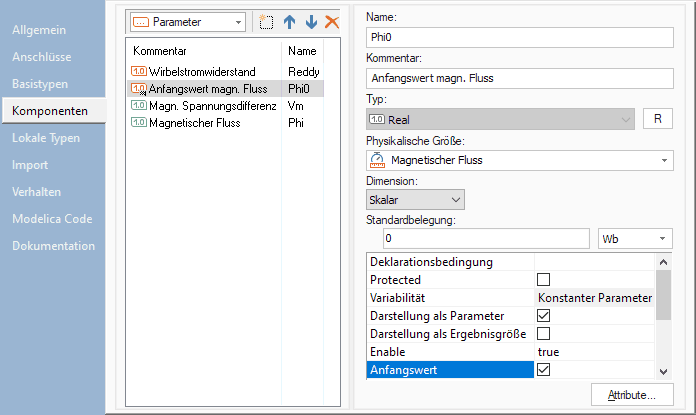
Task: Enable Darstellung als Ergebnisgröße checkbox
Action: click(x=544, y=334)
